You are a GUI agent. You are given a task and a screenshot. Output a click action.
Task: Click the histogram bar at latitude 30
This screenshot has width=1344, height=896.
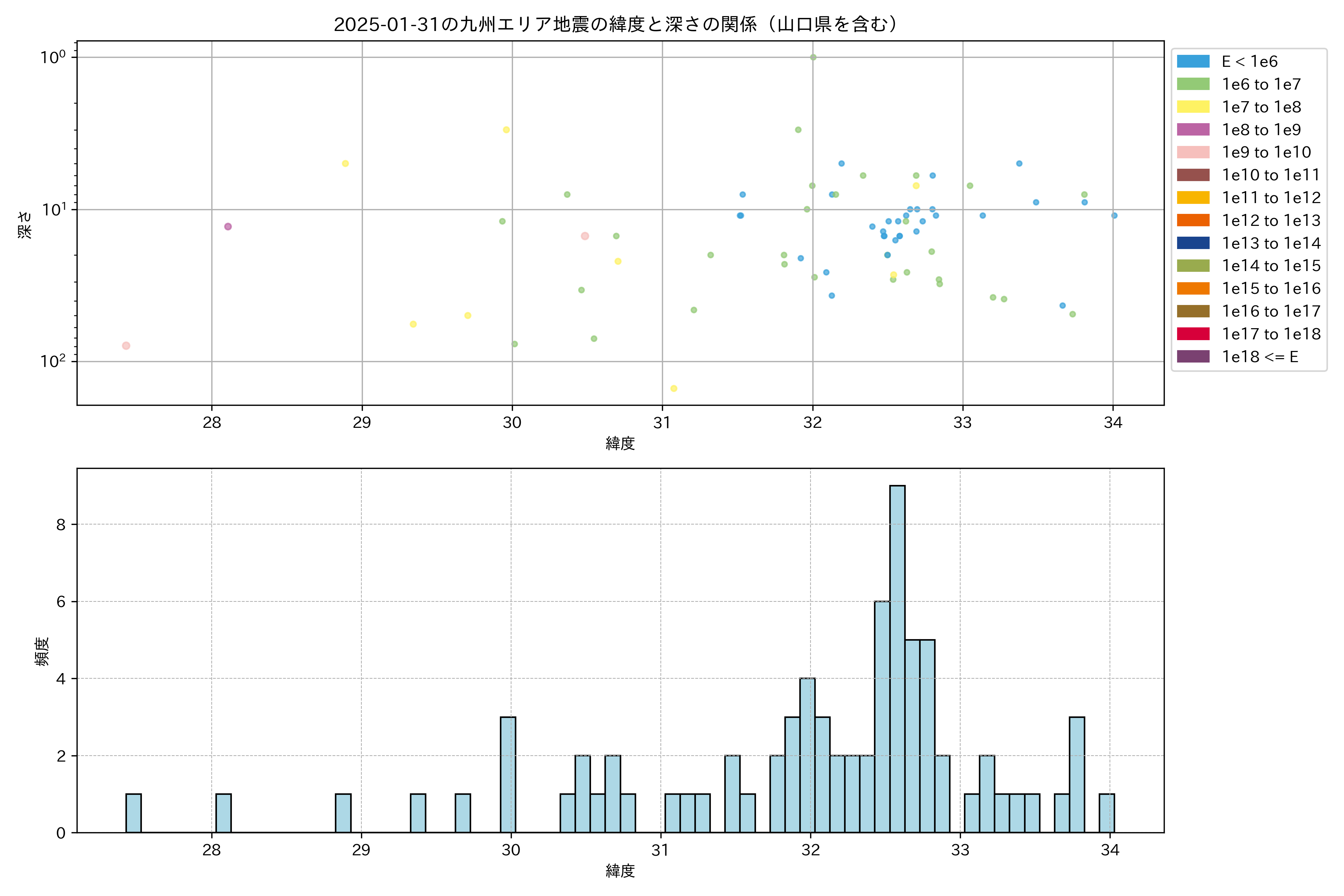click(507, 774)
